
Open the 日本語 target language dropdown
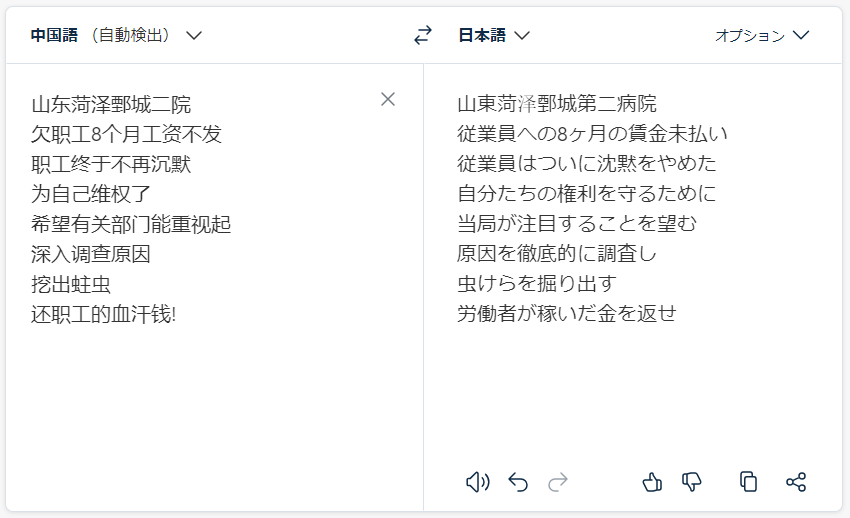(494, 35)
